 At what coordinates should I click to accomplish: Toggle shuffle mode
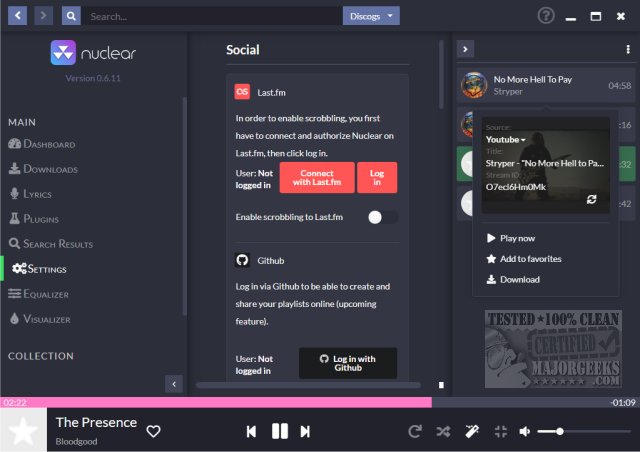tap(443, 431)
